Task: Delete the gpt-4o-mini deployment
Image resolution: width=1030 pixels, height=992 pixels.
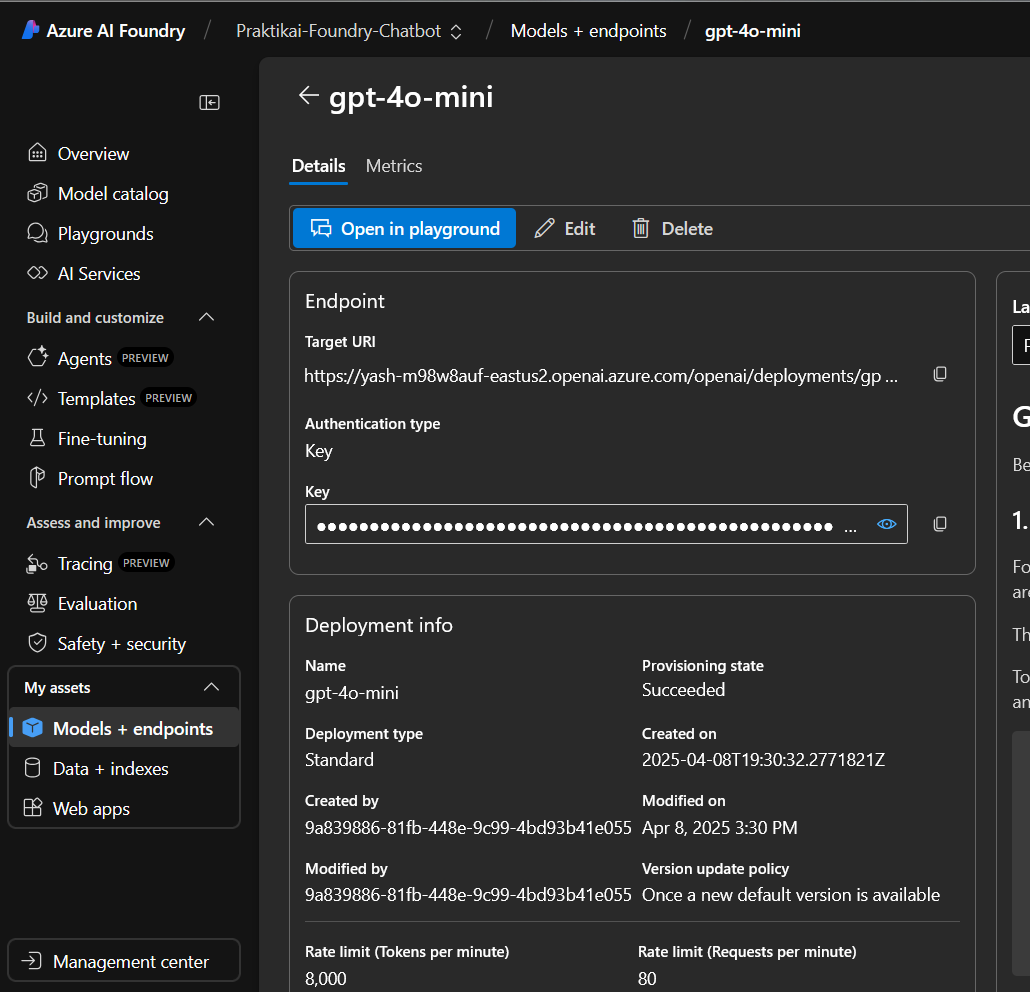Action: coord(672,228)
